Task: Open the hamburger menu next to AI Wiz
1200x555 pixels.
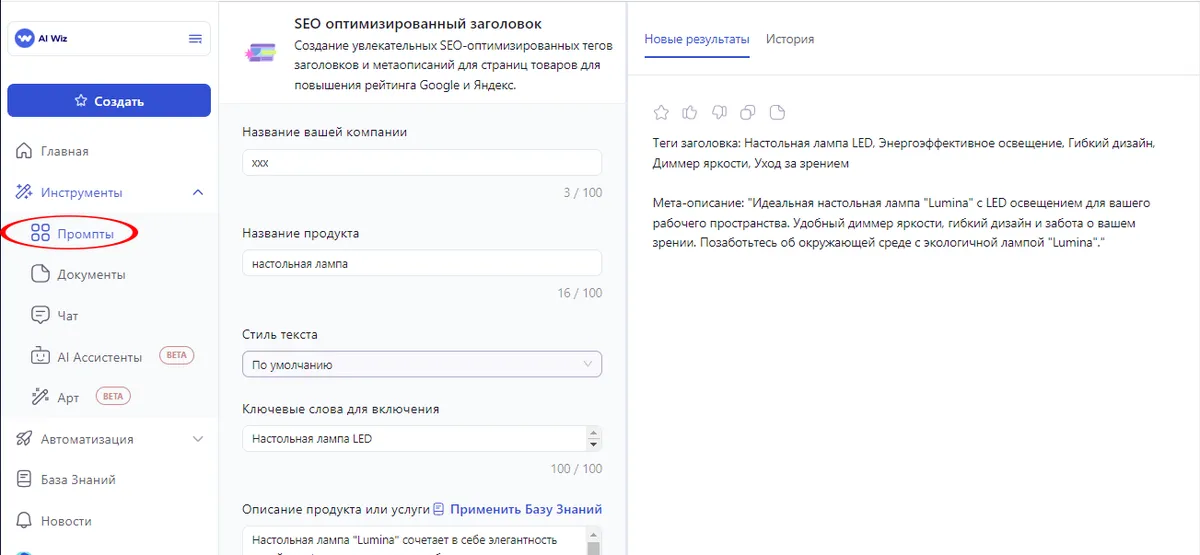Action: click(195, 39)
